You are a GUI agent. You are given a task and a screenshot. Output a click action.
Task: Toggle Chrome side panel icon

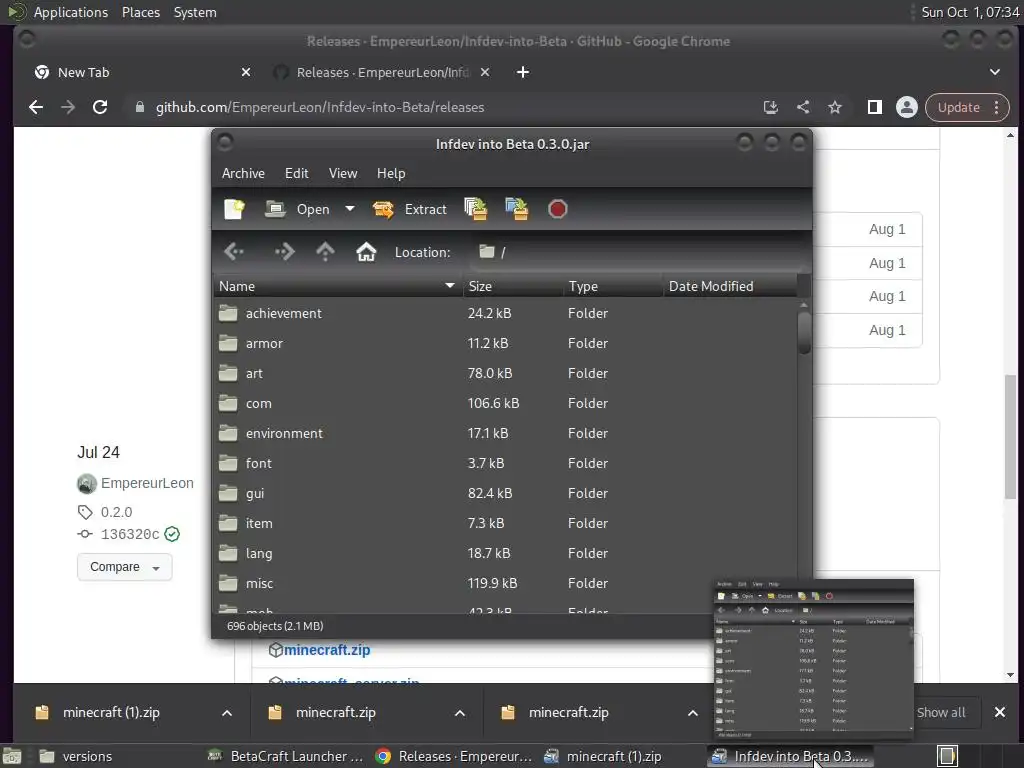[874, 107]
